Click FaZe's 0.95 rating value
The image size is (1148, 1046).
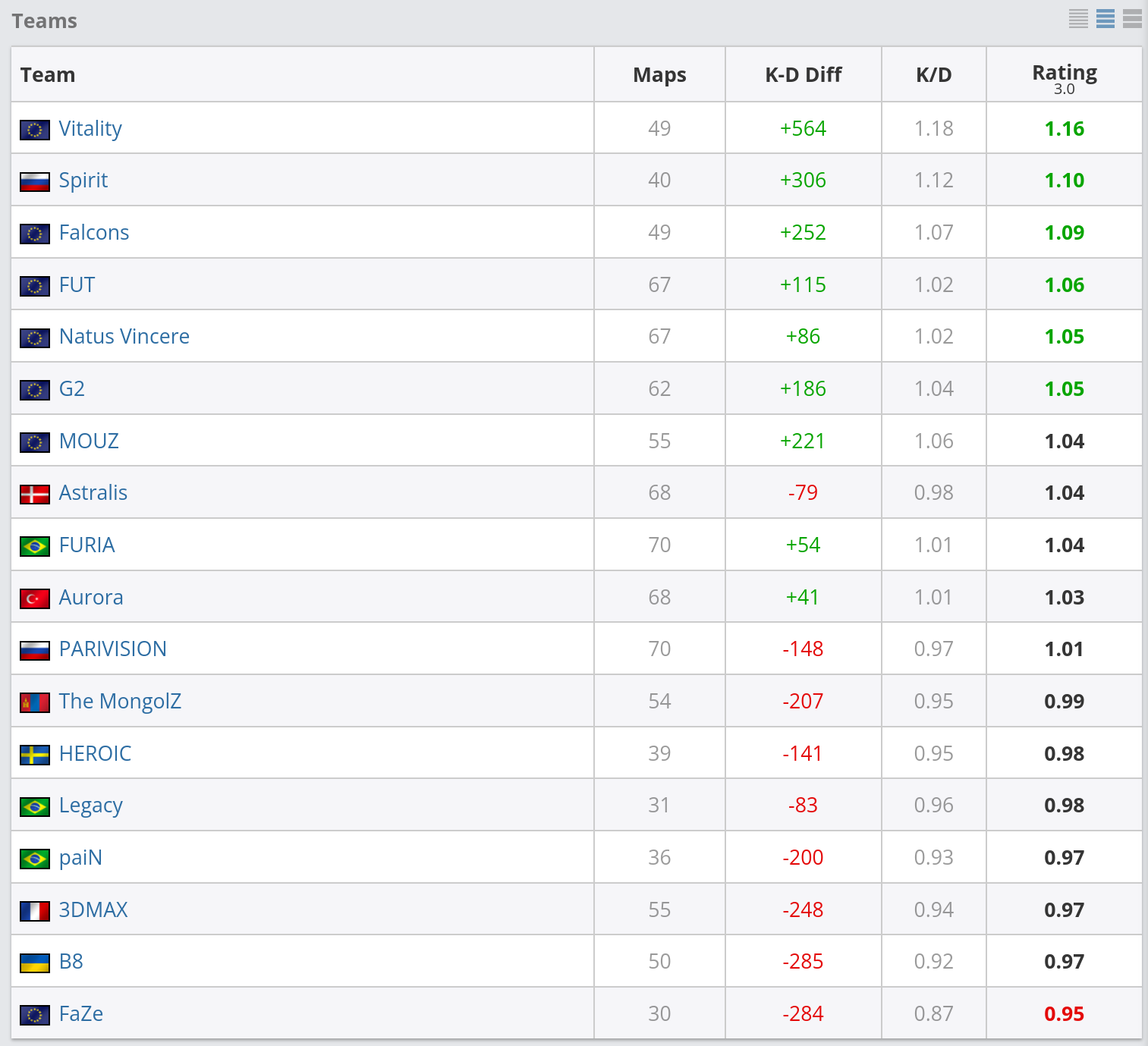coord(1065,1013)
